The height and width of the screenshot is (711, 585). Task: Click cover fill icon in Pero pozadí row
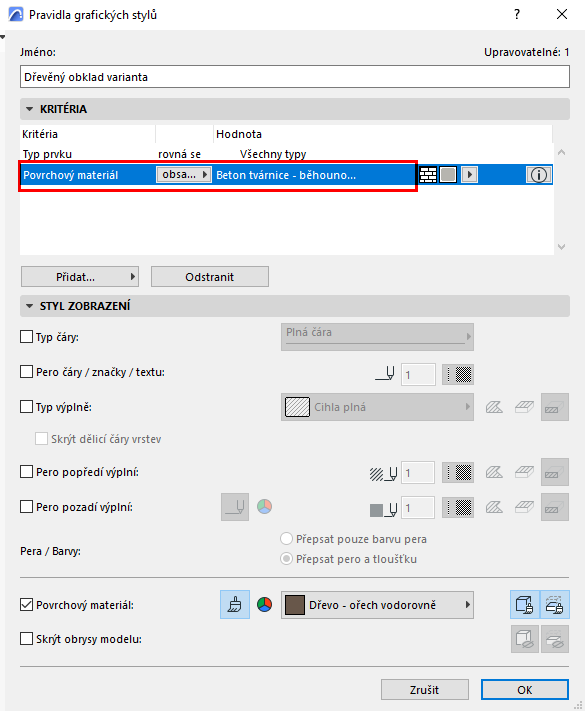[524, 507]
